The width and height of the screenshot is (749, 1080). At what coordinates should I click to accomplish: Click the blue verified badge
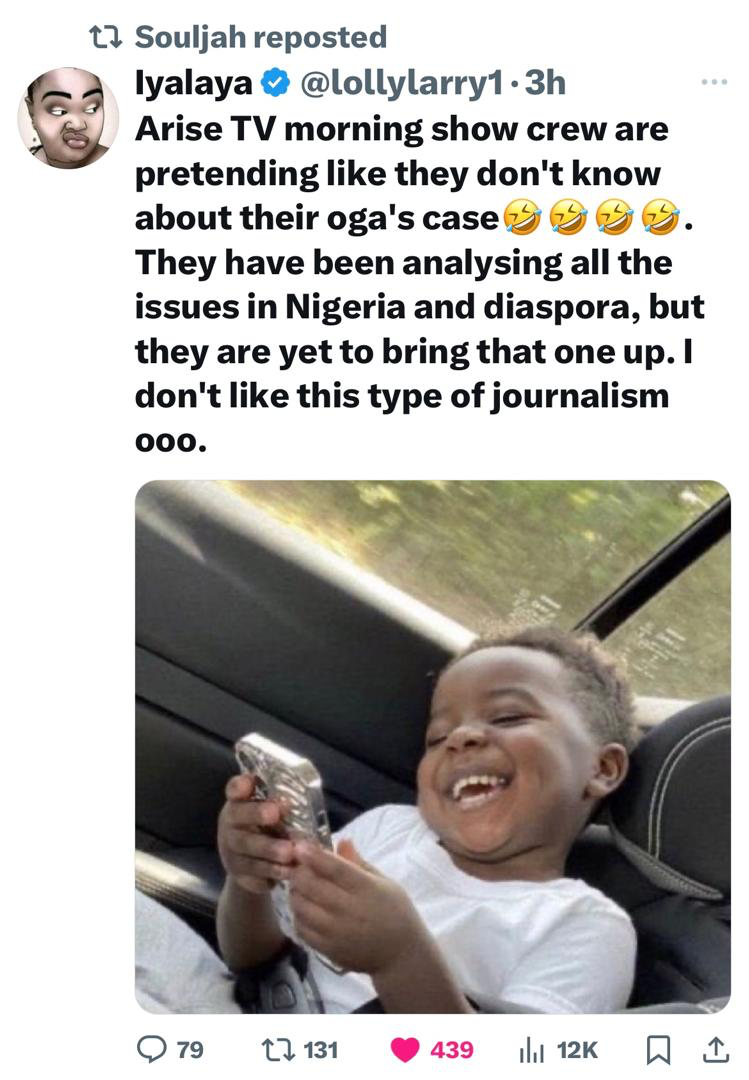pos(275,83)
